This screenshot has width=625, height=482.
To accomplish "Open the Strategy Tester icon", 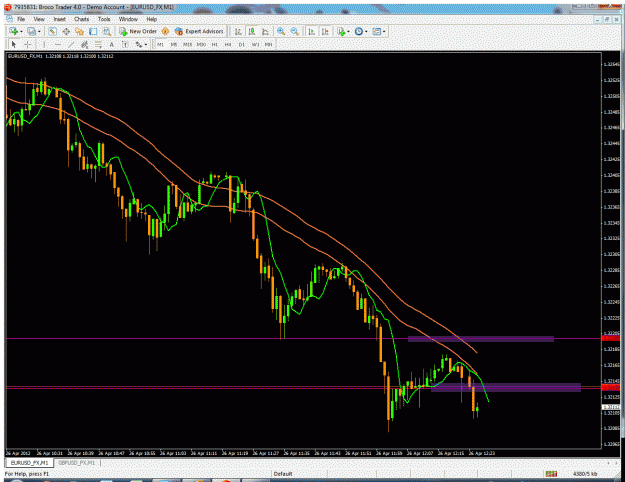I will pos(107,31).
